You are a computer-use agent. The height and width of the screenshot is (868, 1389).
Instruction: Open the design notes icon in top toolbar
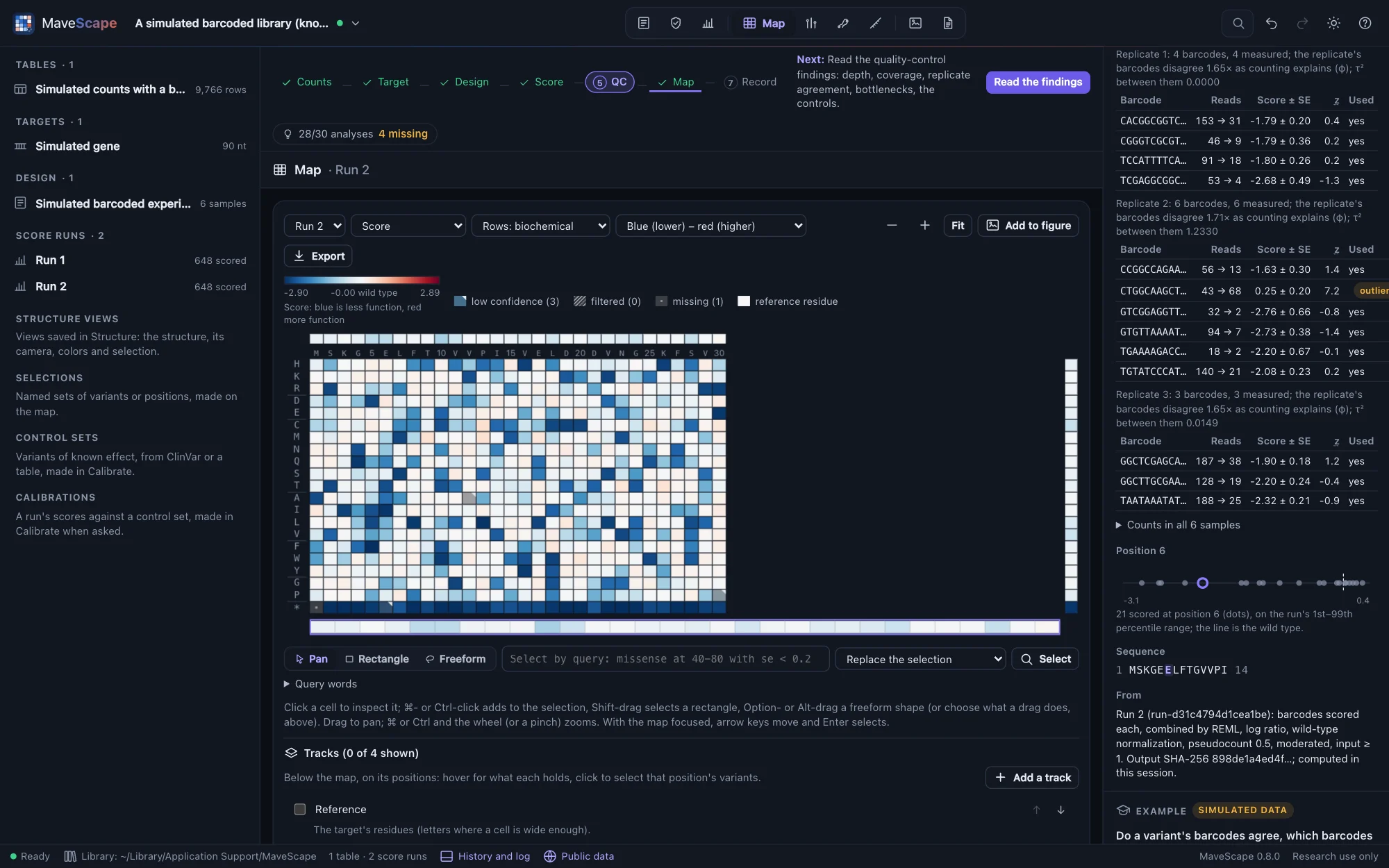click(x=644, y=24)
